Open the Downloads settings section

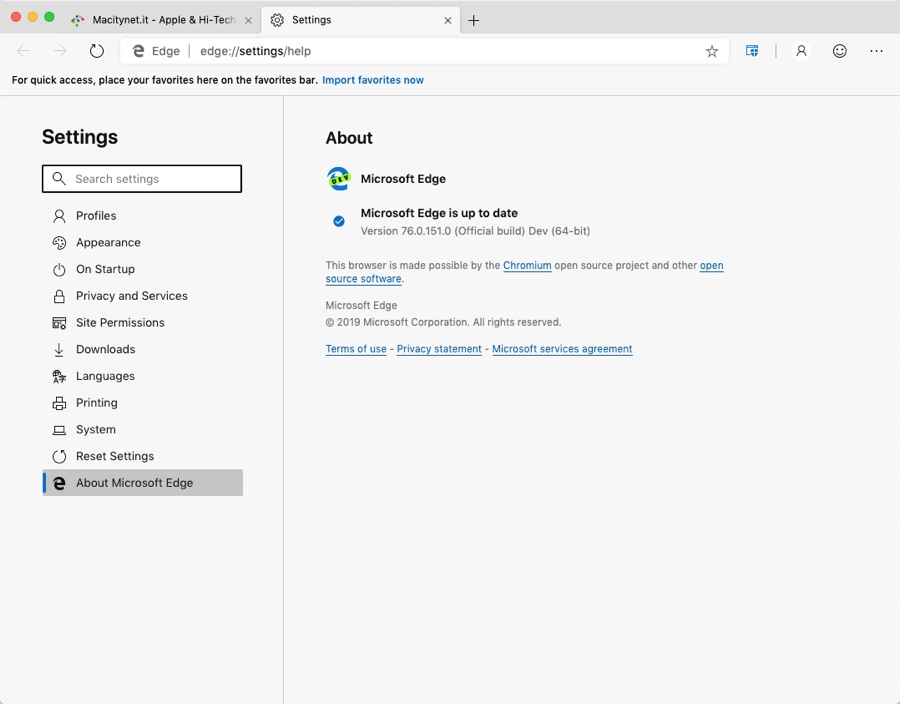pyautogui.click(x=105, y=350)
